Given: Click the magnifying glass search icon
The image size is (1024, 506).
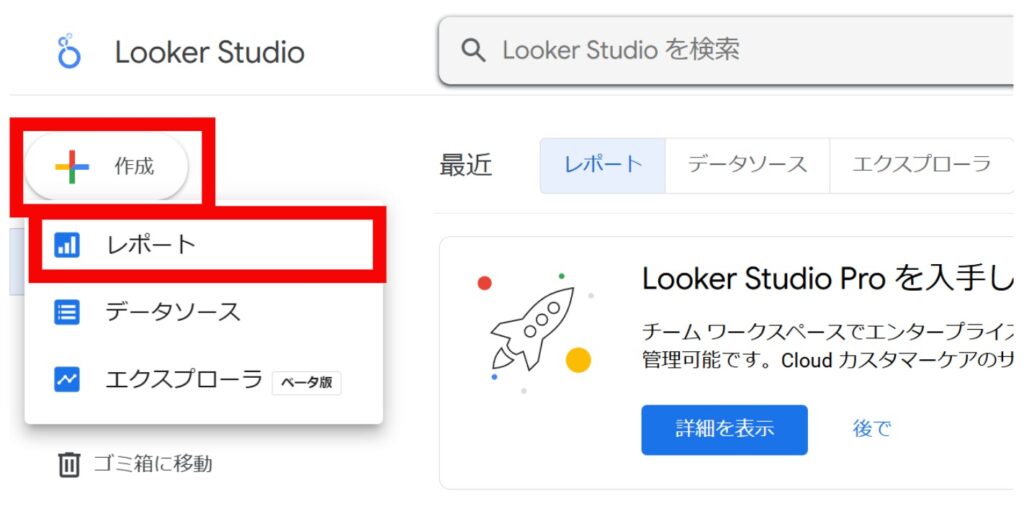Looking at the screenshot, I should click(474, 50).
